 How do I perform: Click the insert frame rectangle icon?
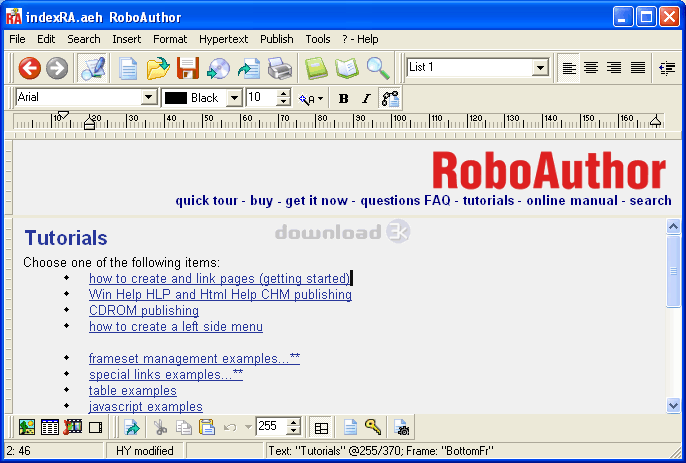(95, 427)
